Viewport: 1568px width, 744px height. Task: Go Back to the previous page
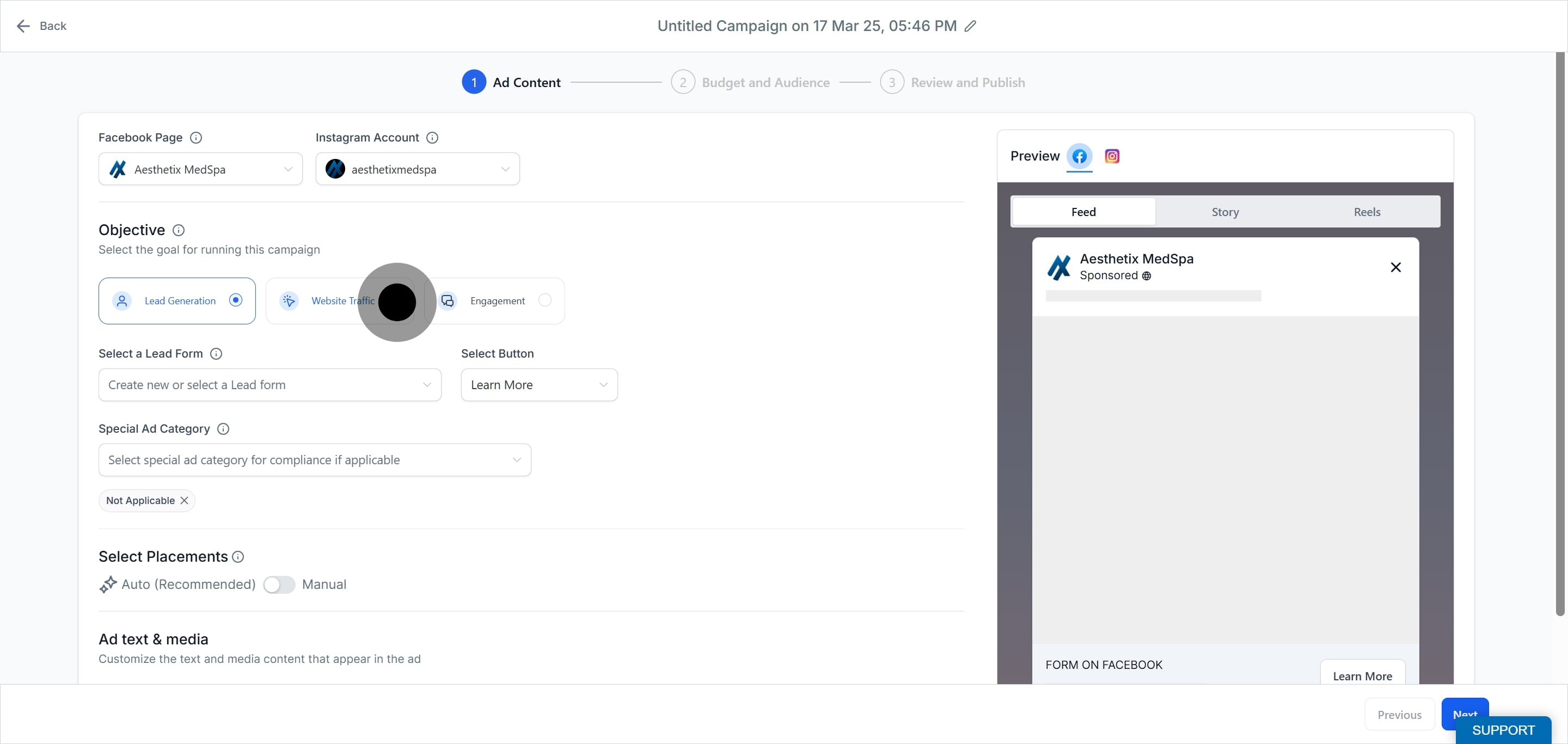[41, 26]
